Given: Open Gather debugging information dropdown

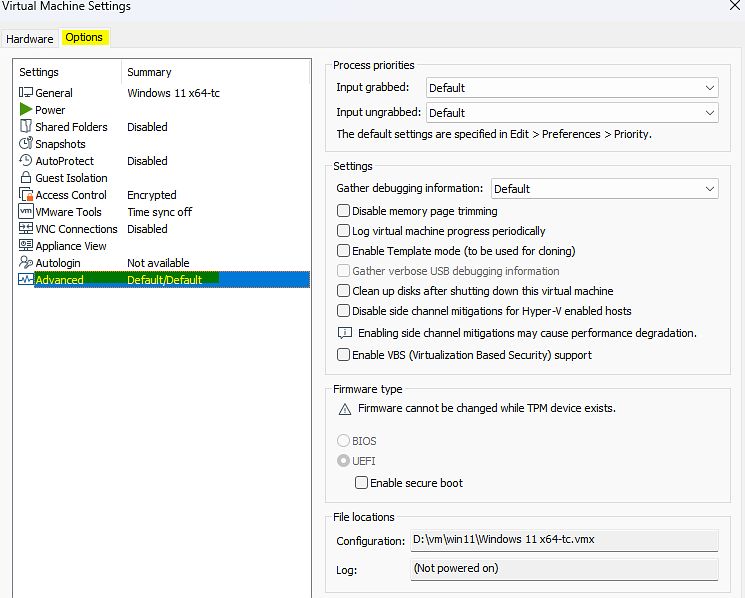Looking at the screenshot, I should tap(604, 189).
